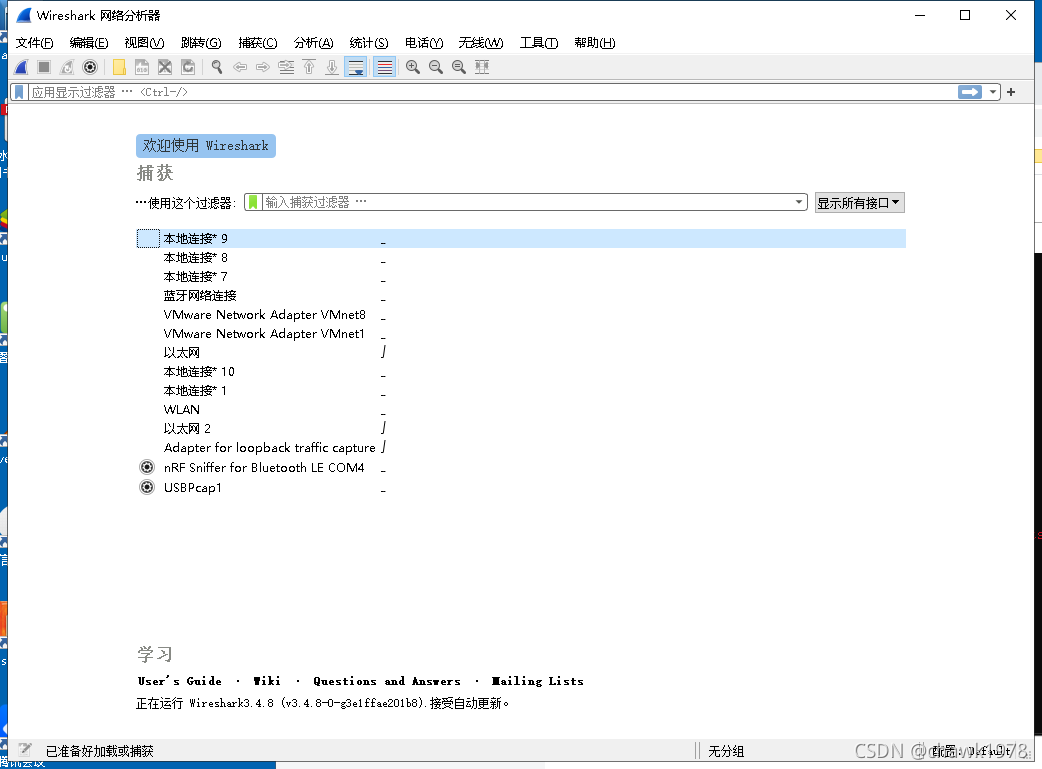Click the find packet magnifier icon
The width and height of the screenshot is (1042, 769).
point(217,67)
